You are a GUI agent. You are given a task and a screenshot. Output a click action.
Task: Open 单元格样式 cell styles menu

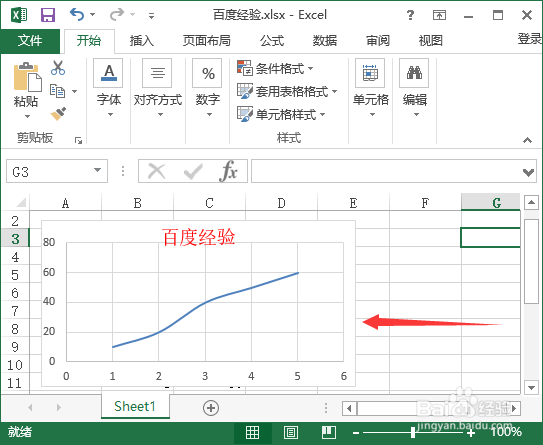pyautogui.click(x=281, y=114)
